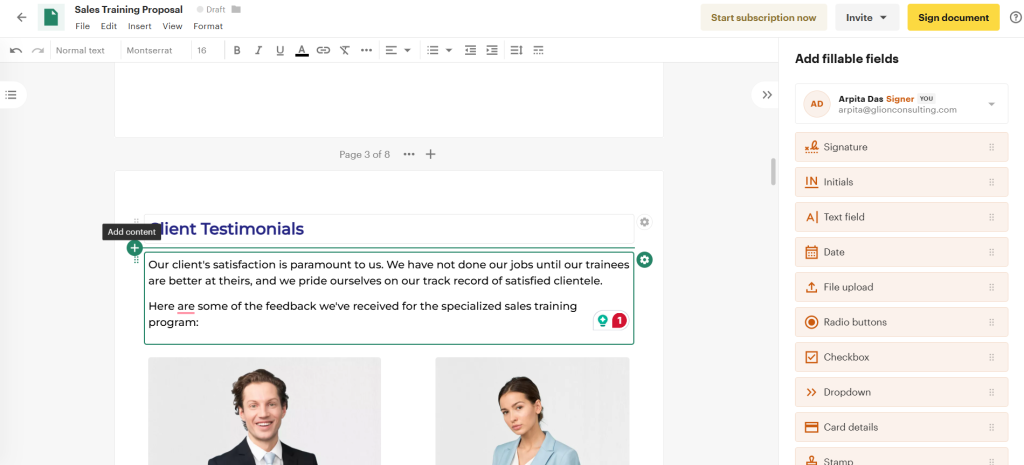
Task: Click the back arrow to leave document
Action: click(x=22, y=18)
